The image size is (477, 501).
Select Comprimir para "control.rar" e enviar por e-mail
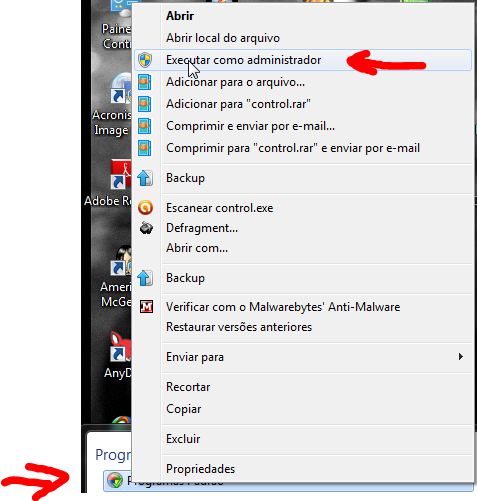(x=293, y=148)
